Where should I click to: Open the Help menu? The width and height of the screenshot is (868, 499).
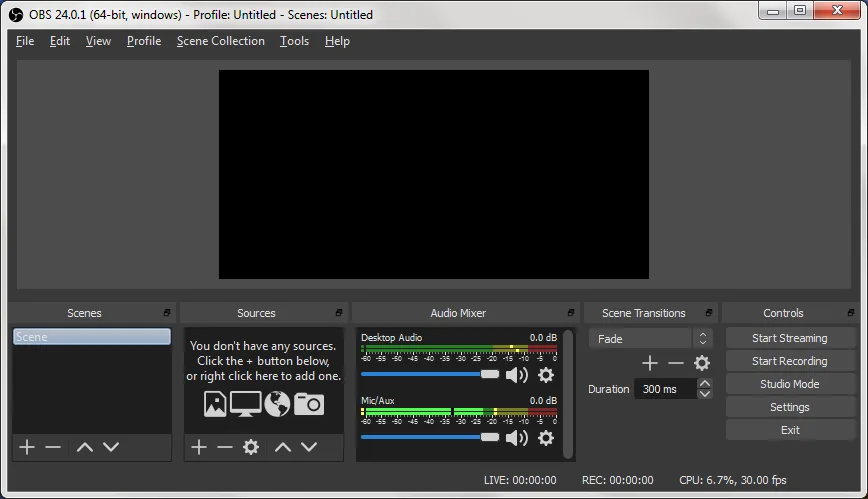pos(337,41)
